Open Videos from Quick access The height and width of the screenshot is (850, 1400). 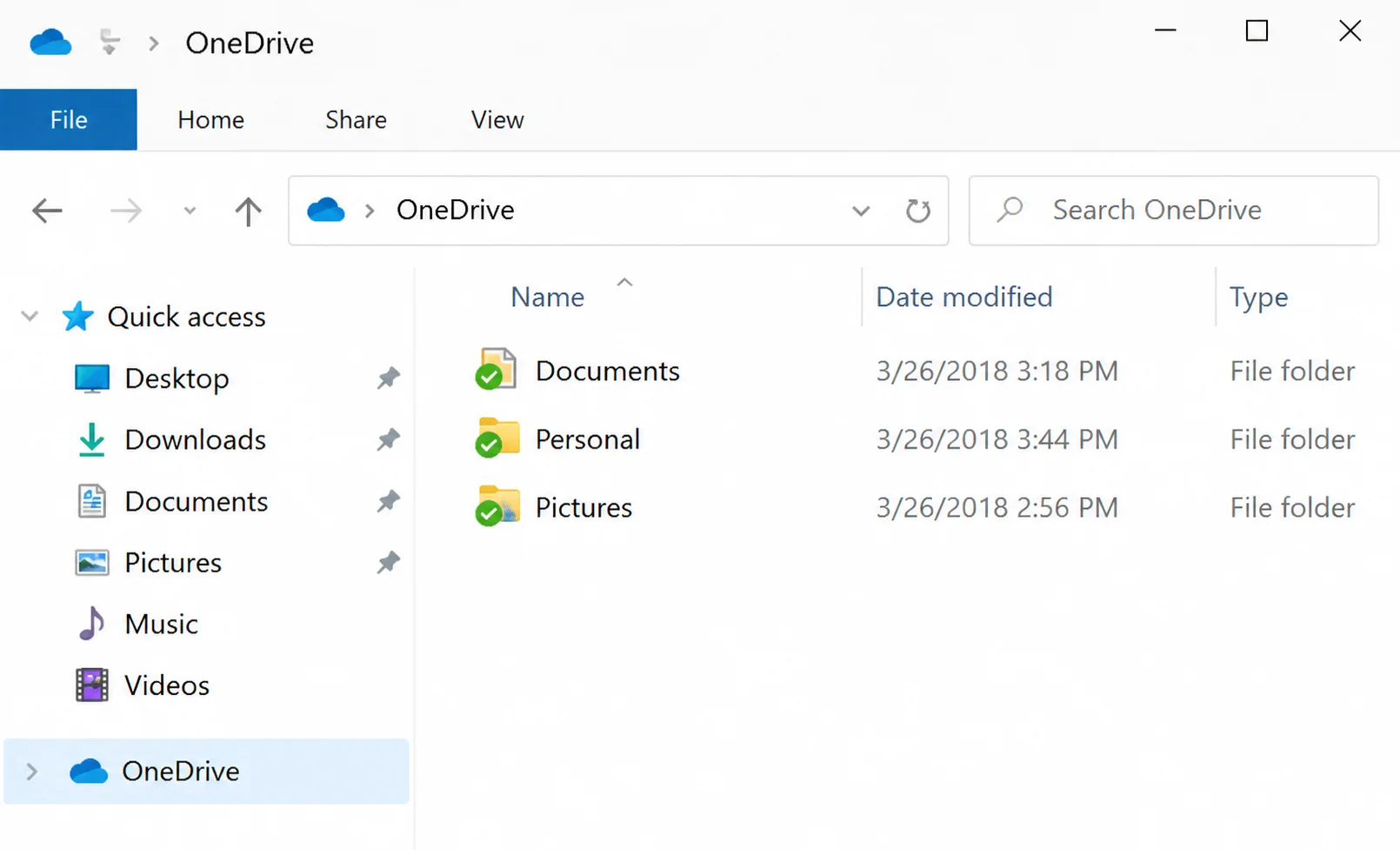(167, 686)
